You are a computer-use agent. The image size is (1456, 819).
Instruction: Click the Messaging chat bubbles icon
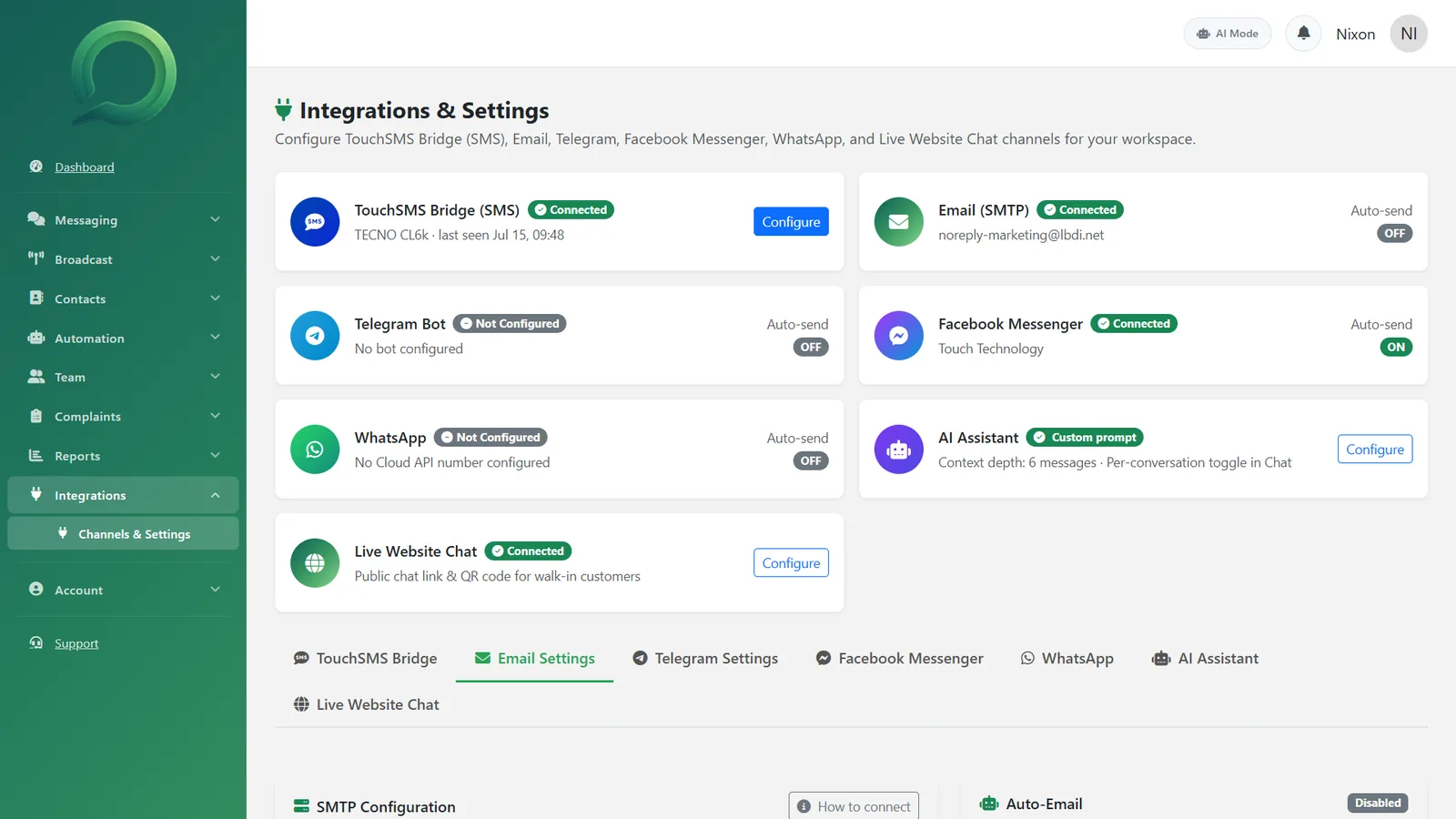(x=36, y=219)
